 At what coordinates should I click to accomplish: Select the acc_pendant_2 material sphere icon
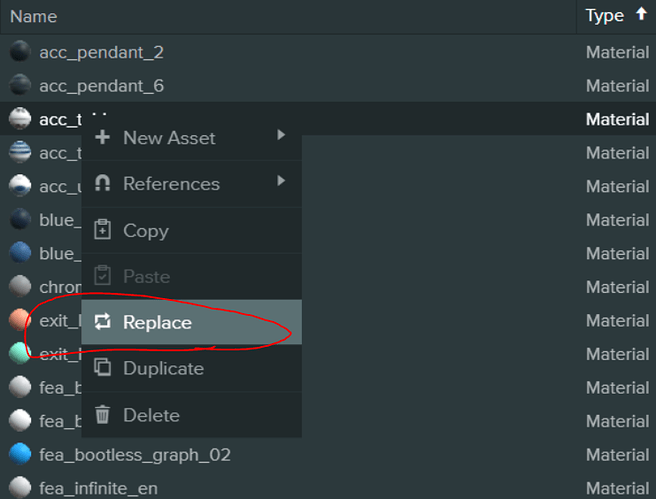(x=19, y=52)
